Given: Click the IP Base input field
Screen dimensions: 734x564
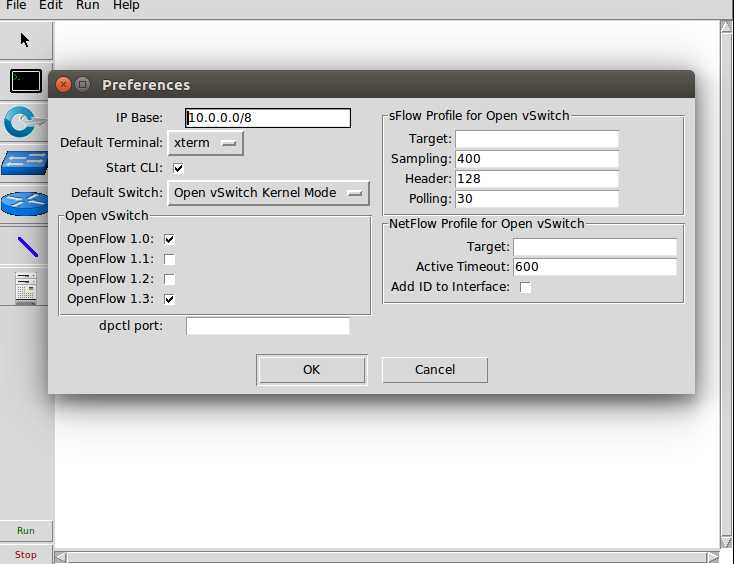Looking at the screenshot, I should 268,118.
